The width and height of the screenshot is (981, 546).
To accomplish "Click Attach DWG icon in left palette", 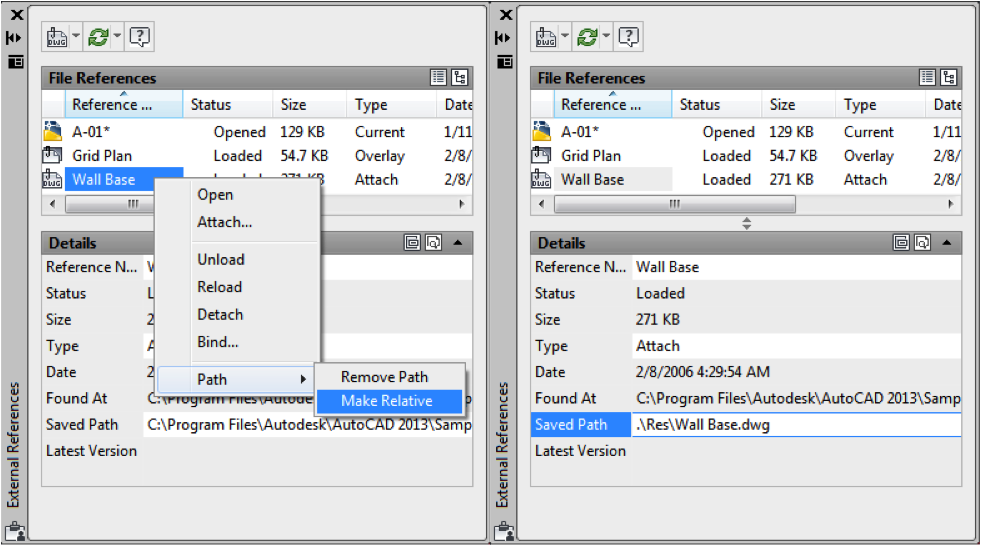I will [57, 37].
